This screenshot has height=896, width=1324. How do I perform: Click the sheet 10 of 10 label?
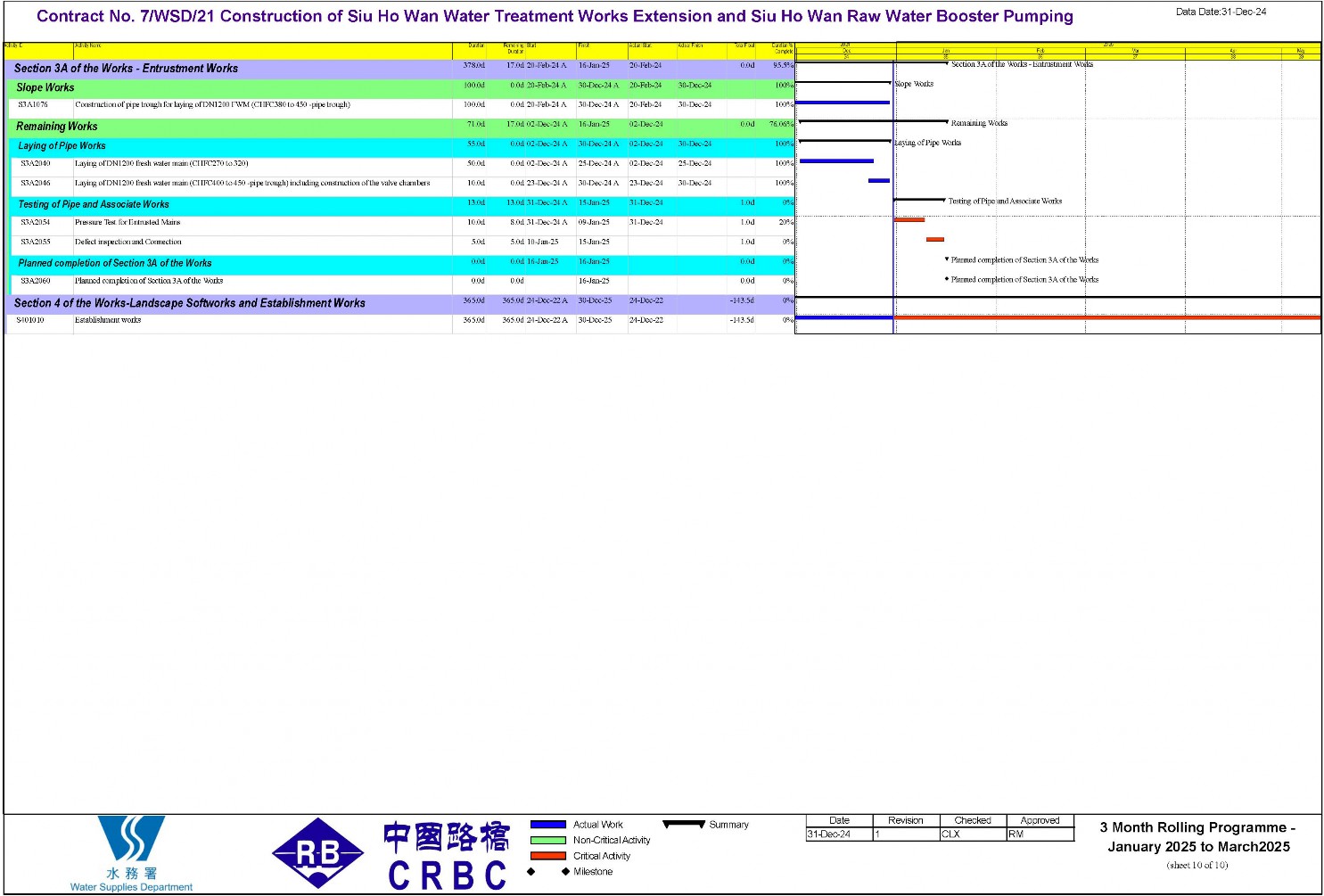click(x=1197, y=867)
